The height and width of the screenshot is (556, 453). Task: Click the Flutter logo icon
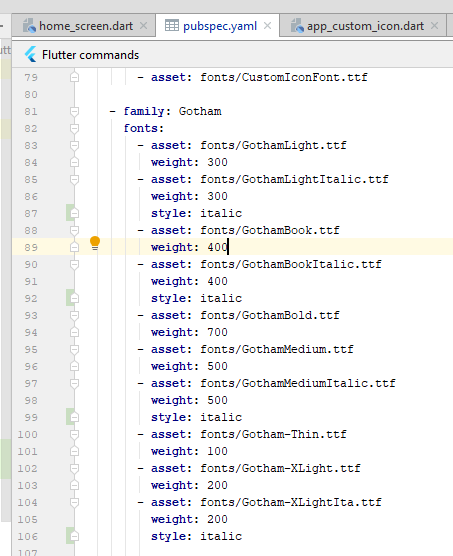pos(30,55)
